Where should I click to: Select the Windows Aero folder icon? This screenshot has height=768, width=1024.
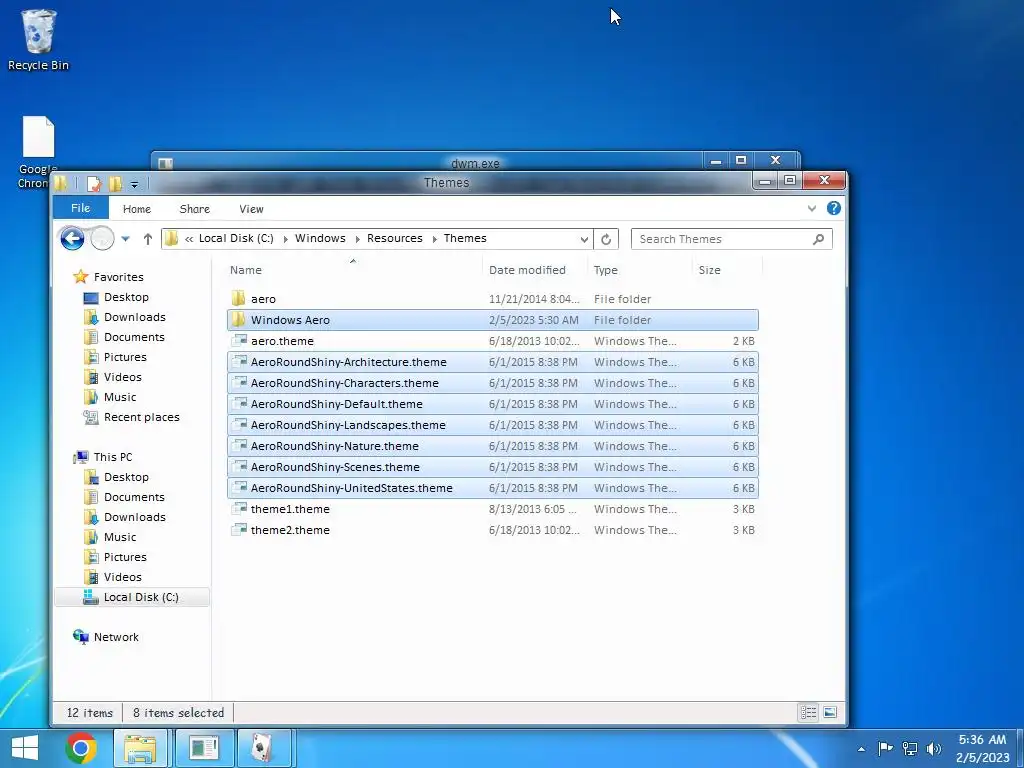tap(238, 319)
